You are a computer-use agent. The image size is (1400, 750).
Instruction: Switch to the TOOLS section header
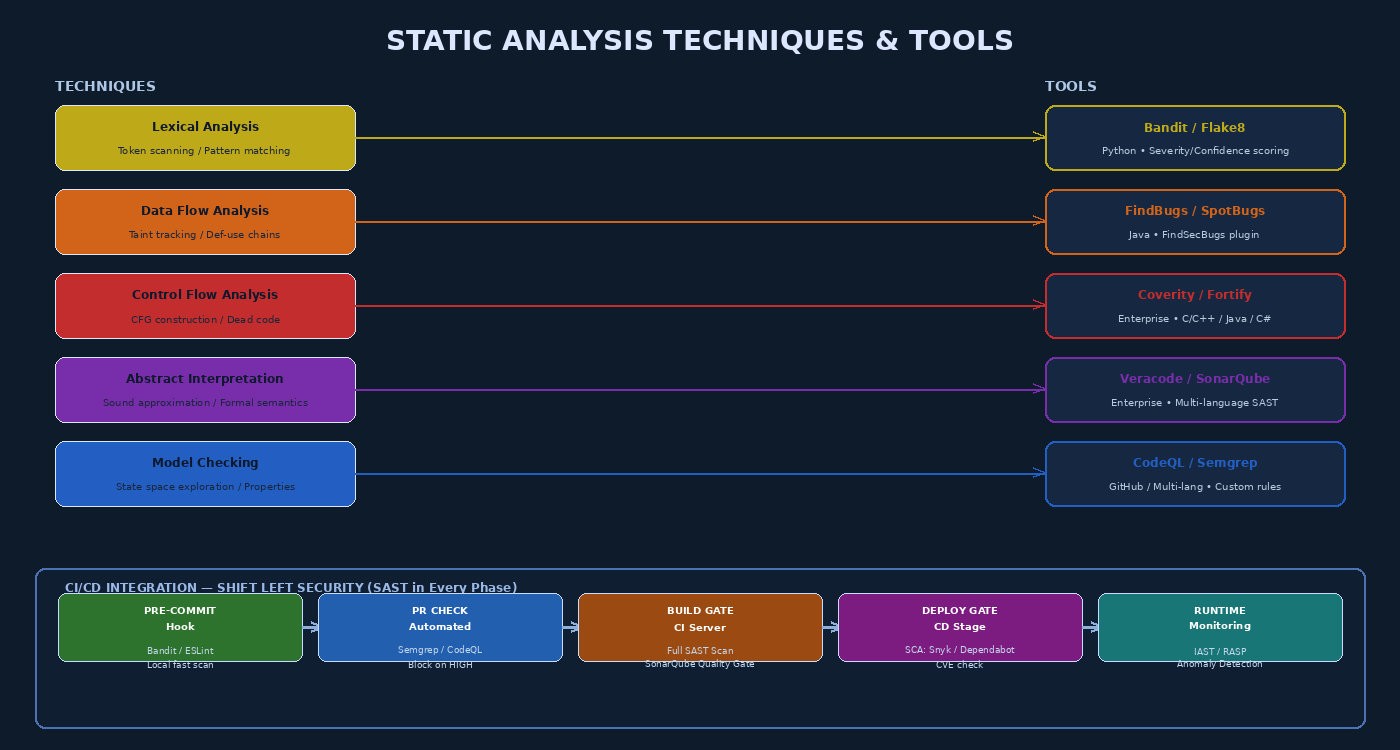click(1070, 86)
